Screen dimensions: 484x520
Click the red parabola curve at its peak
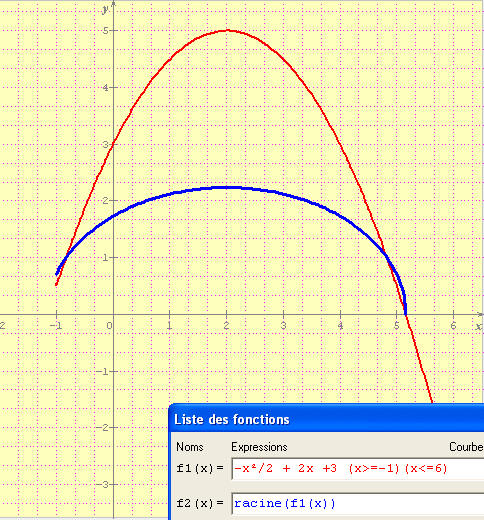click(x=227, y=30)
